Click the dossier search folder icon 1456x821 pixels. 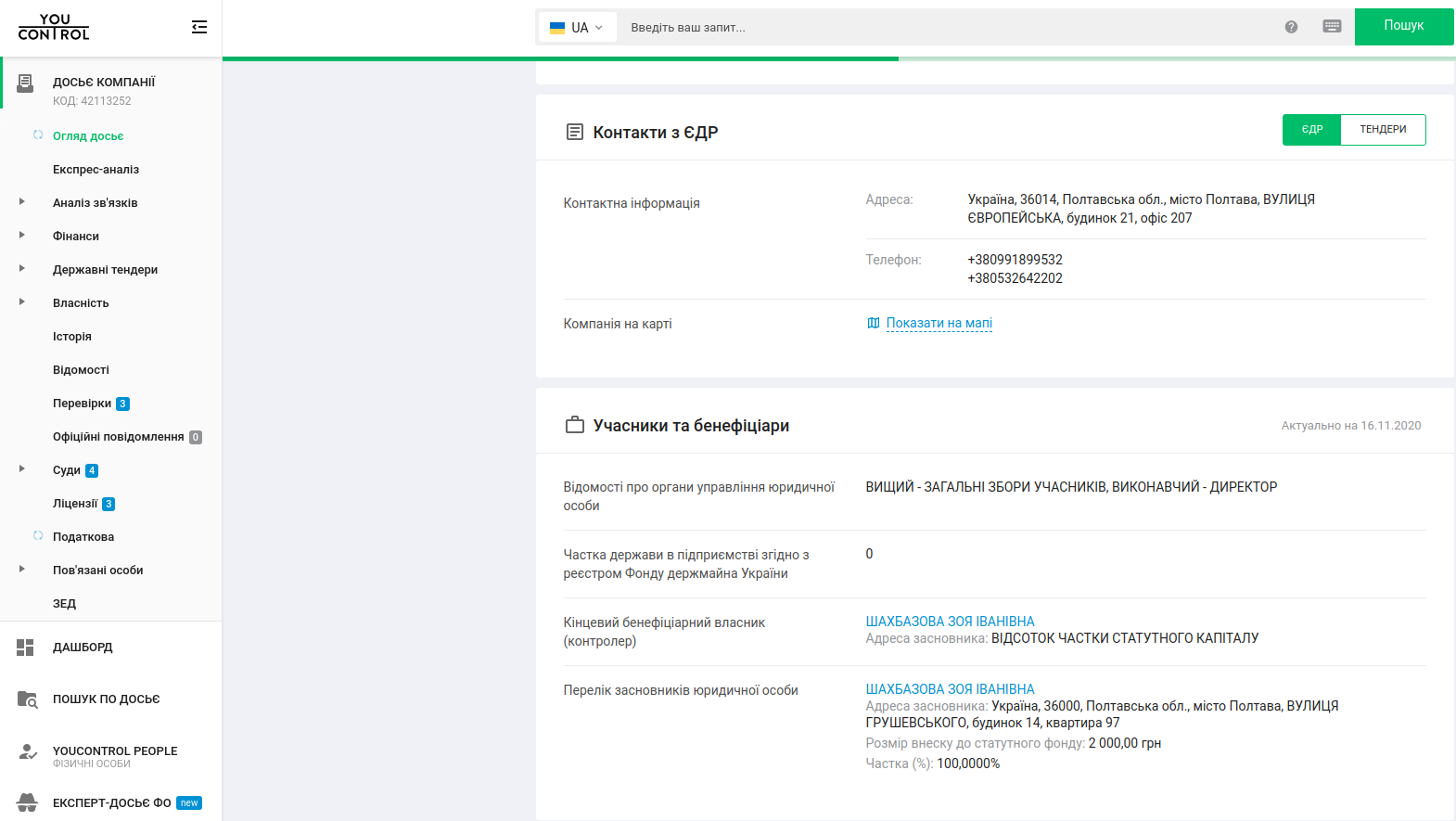click(x=27, y=699)
